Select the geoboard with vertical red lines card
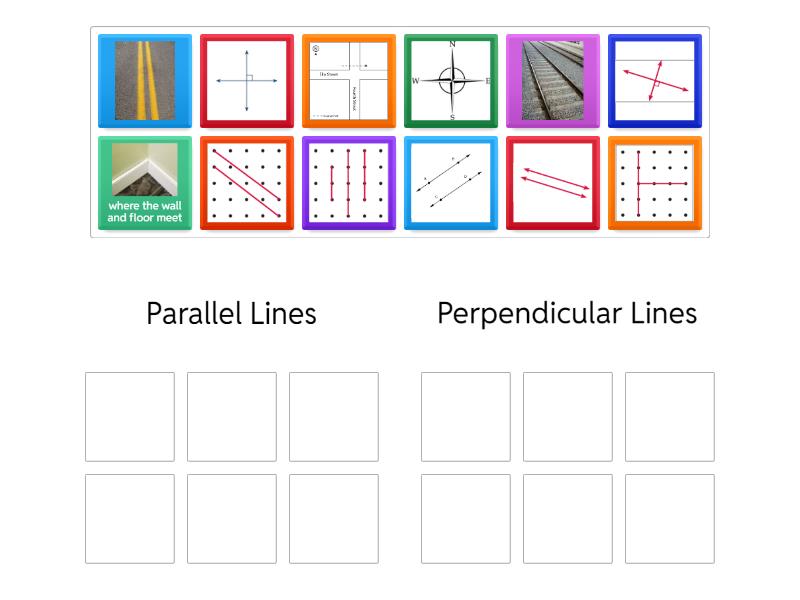Screen dimensions: 800x600 click(348, 183)
